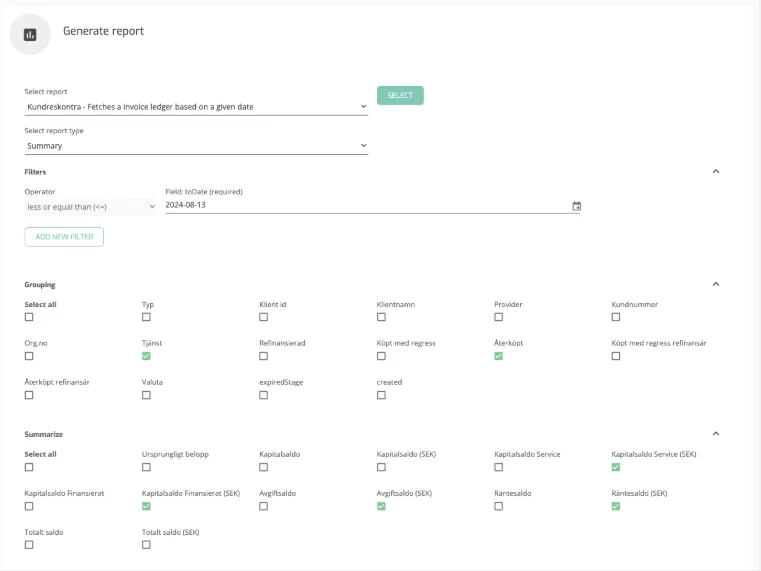The width and height of the screenshot is (761, 571).
Task: Check the Kundnummer checkbox
Action: [616, 317]
